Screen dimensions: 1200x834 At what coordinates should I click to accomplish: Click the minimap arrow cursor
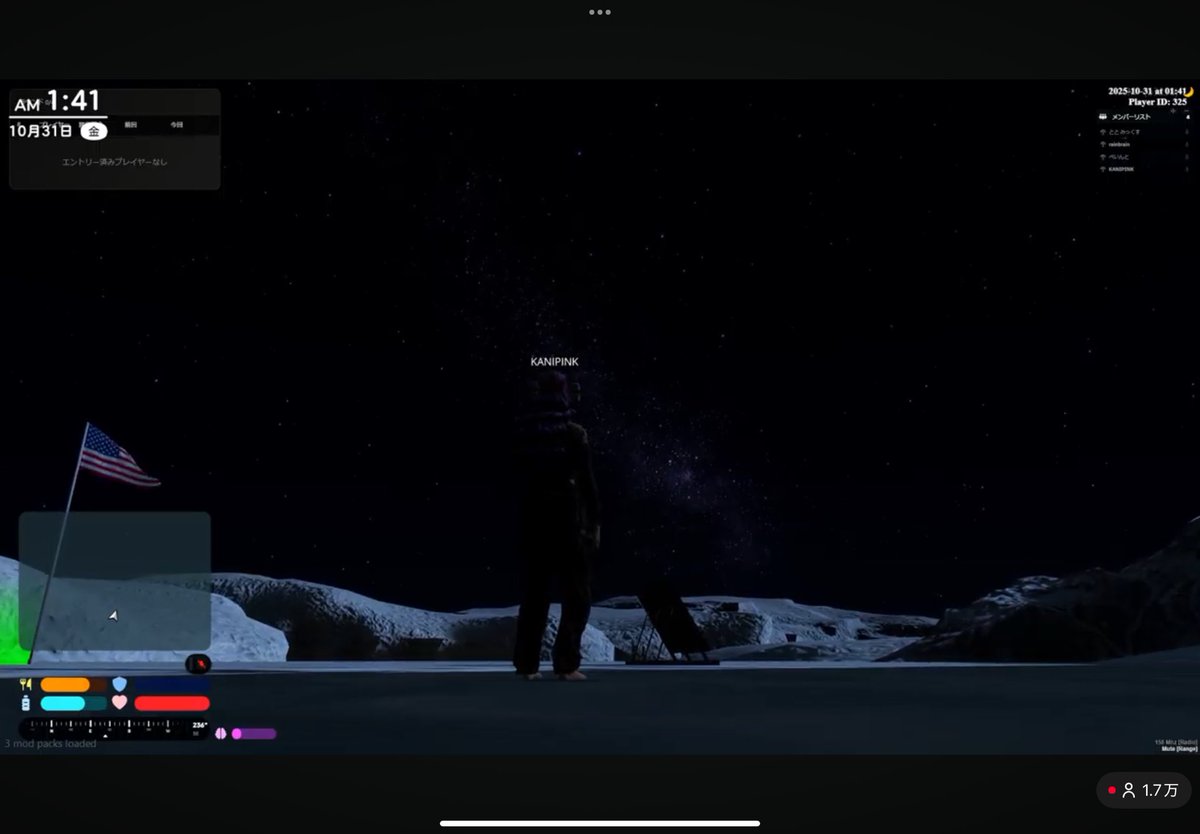click(x=114, y=616)
